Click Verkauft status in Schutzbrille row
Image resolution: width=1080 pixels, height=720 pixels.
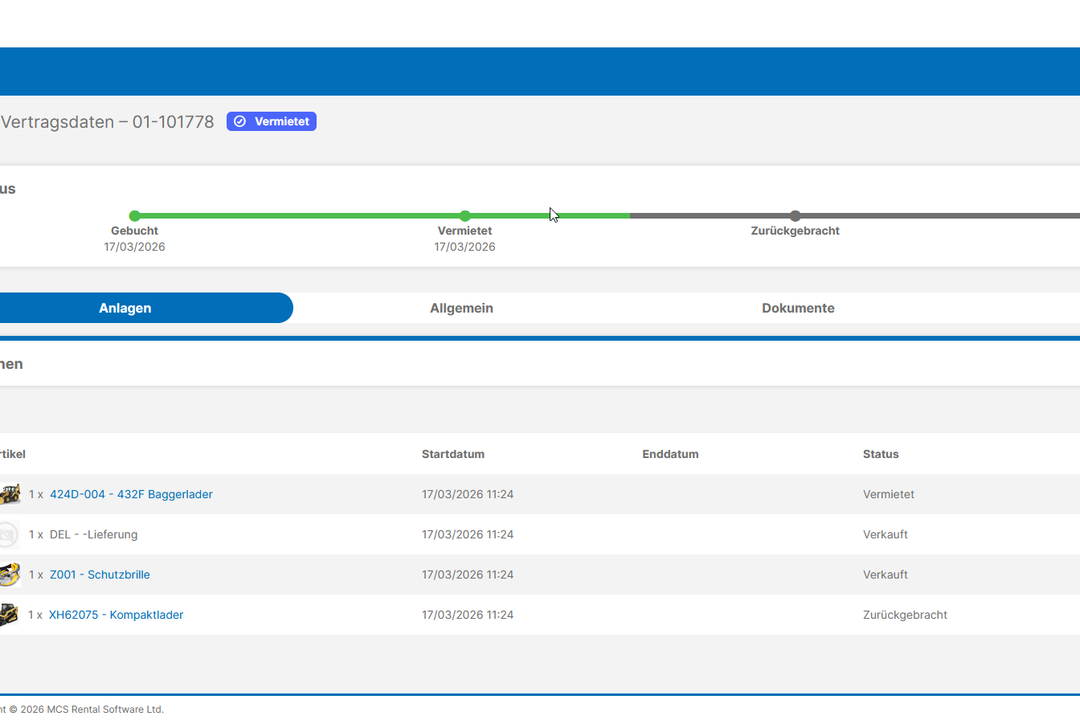(885, 575)
